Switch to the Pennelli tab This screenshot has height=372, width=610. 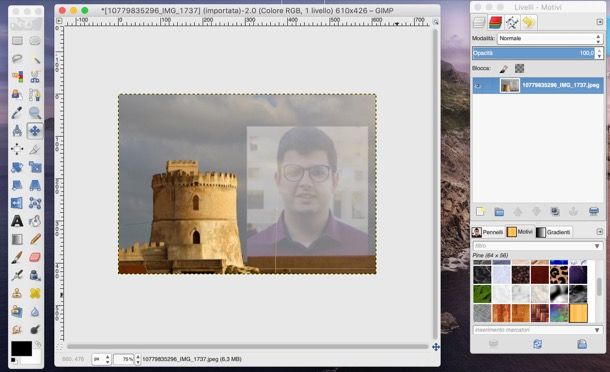coord(488,232)
